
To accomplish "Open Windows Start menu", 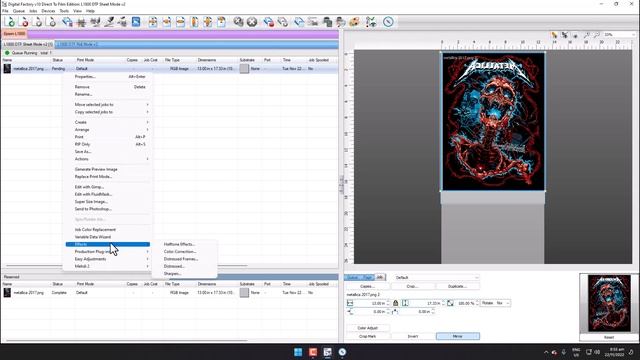I will point(298,352).
